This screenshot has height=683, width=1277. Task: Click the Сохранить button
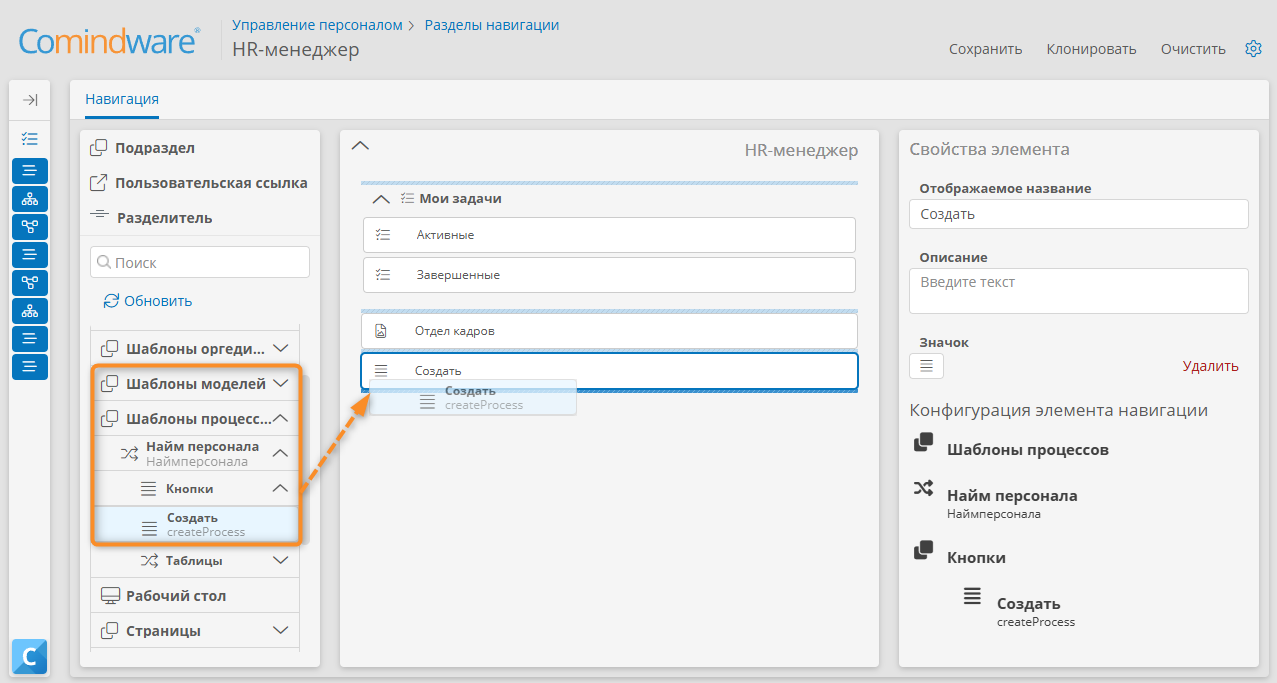pos(985,48)
